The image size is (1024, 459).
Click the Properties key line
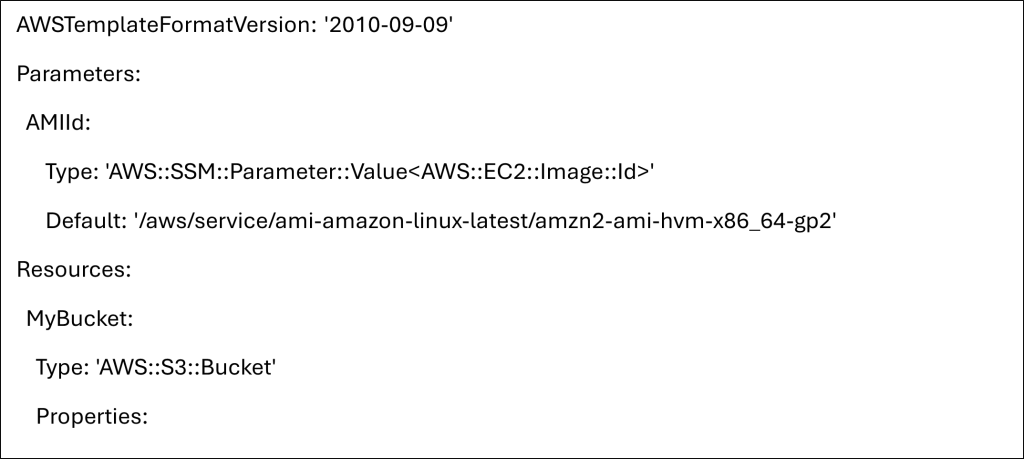[x=92, y=416]
